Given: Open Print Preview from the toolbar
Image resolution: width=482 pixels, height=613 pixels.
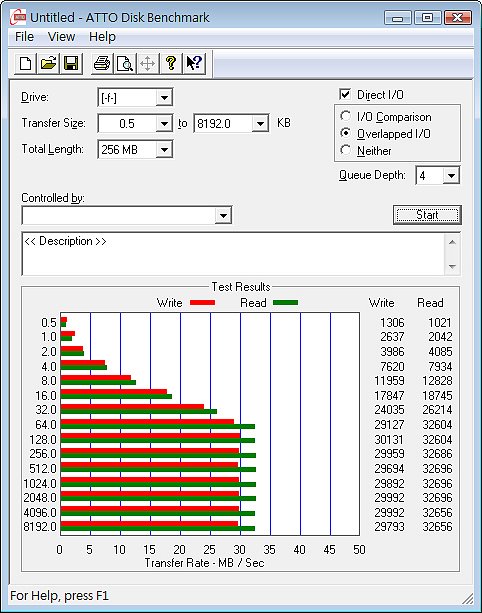Looking at the screenshot, I should pyautogui.click(x=125, y=63).
